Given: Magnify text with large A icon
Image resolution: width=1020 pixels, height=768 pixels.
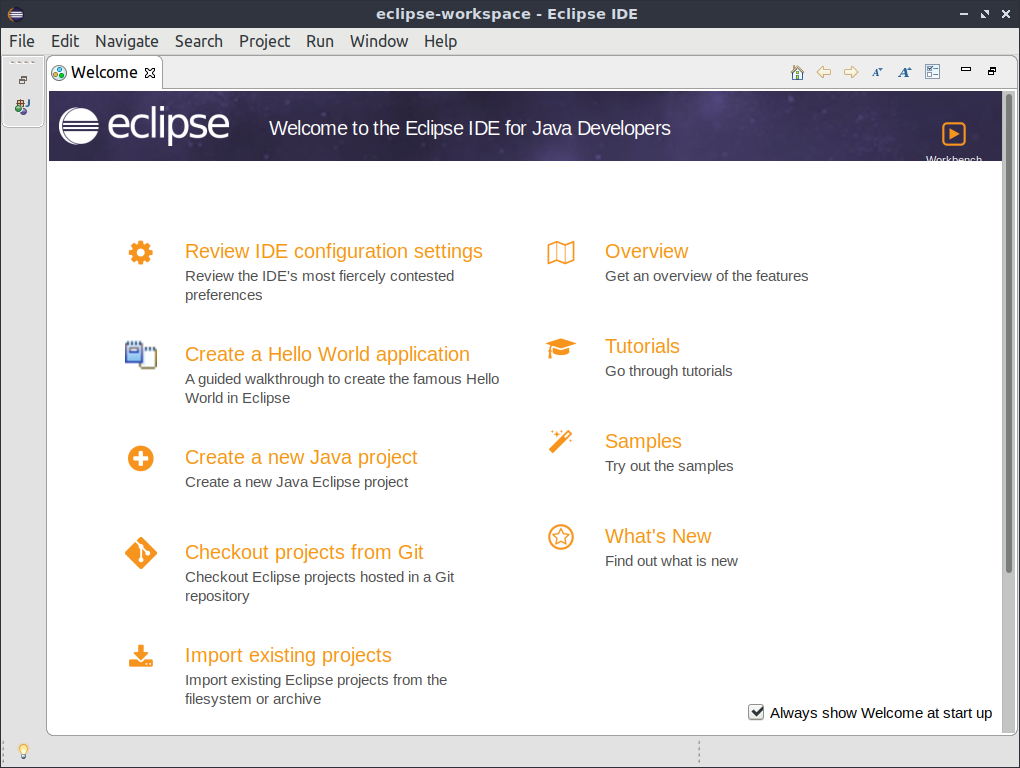Looking at the screenshot, I should point(905,72).
